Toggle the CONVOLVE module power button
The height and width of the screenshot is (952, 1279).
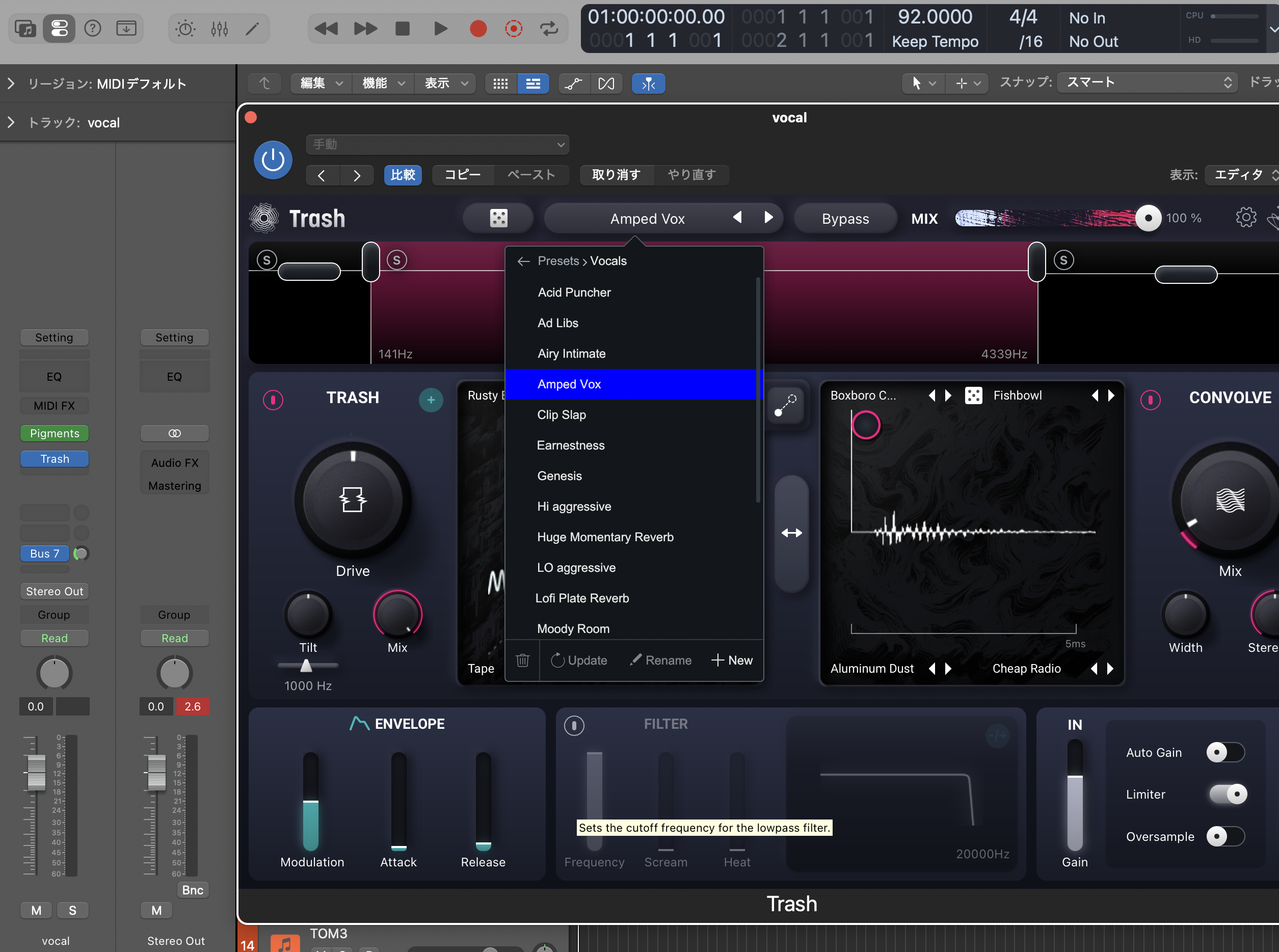tap(1151, 400)
